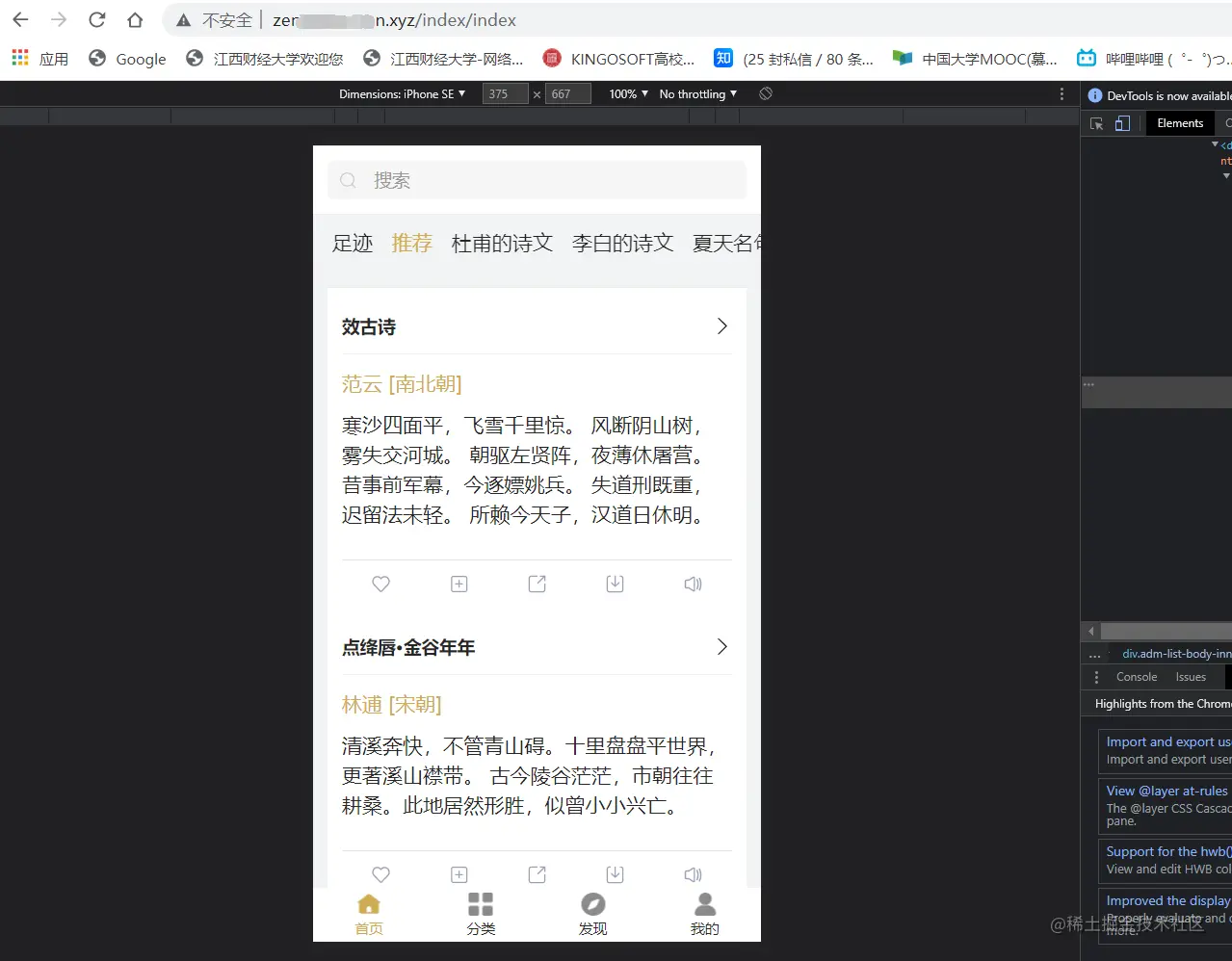Viewport: 1232px width, 961px height.
Task: Click the DevTools info notification icon
Action: pos(1094,95)
